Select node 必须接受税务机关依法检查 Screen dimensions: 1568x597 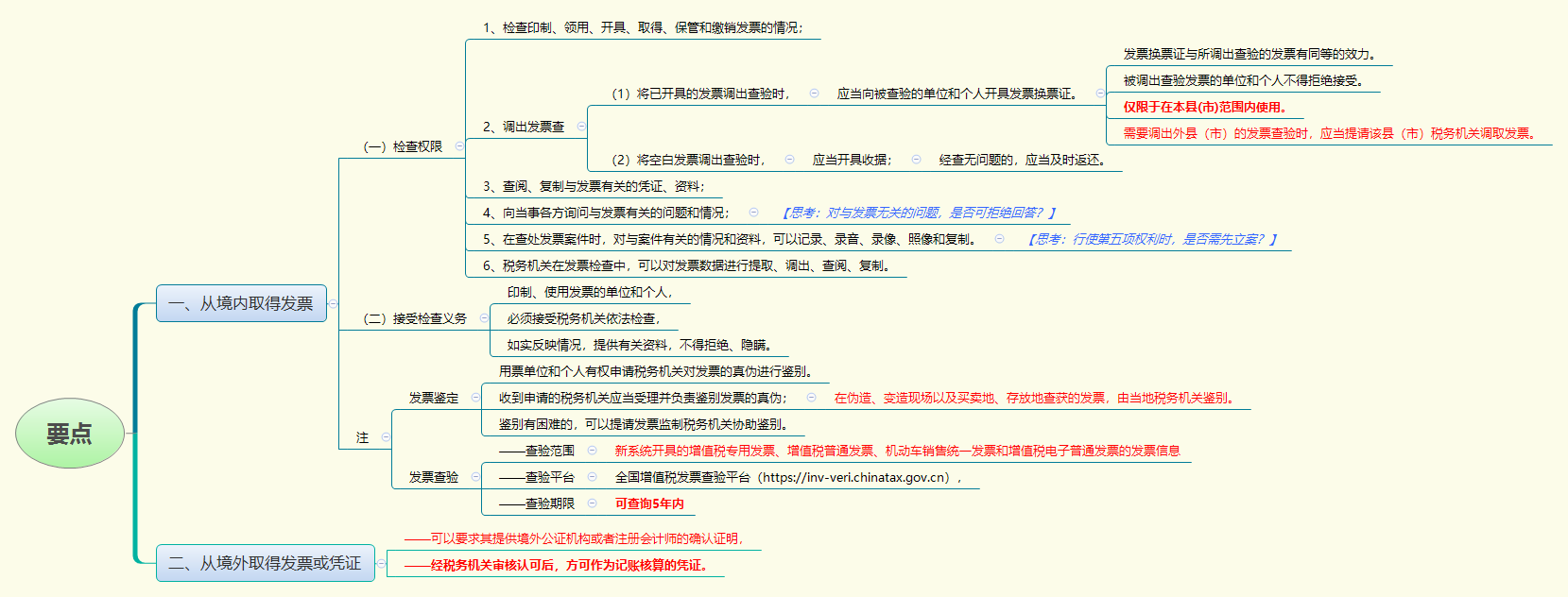583,318
